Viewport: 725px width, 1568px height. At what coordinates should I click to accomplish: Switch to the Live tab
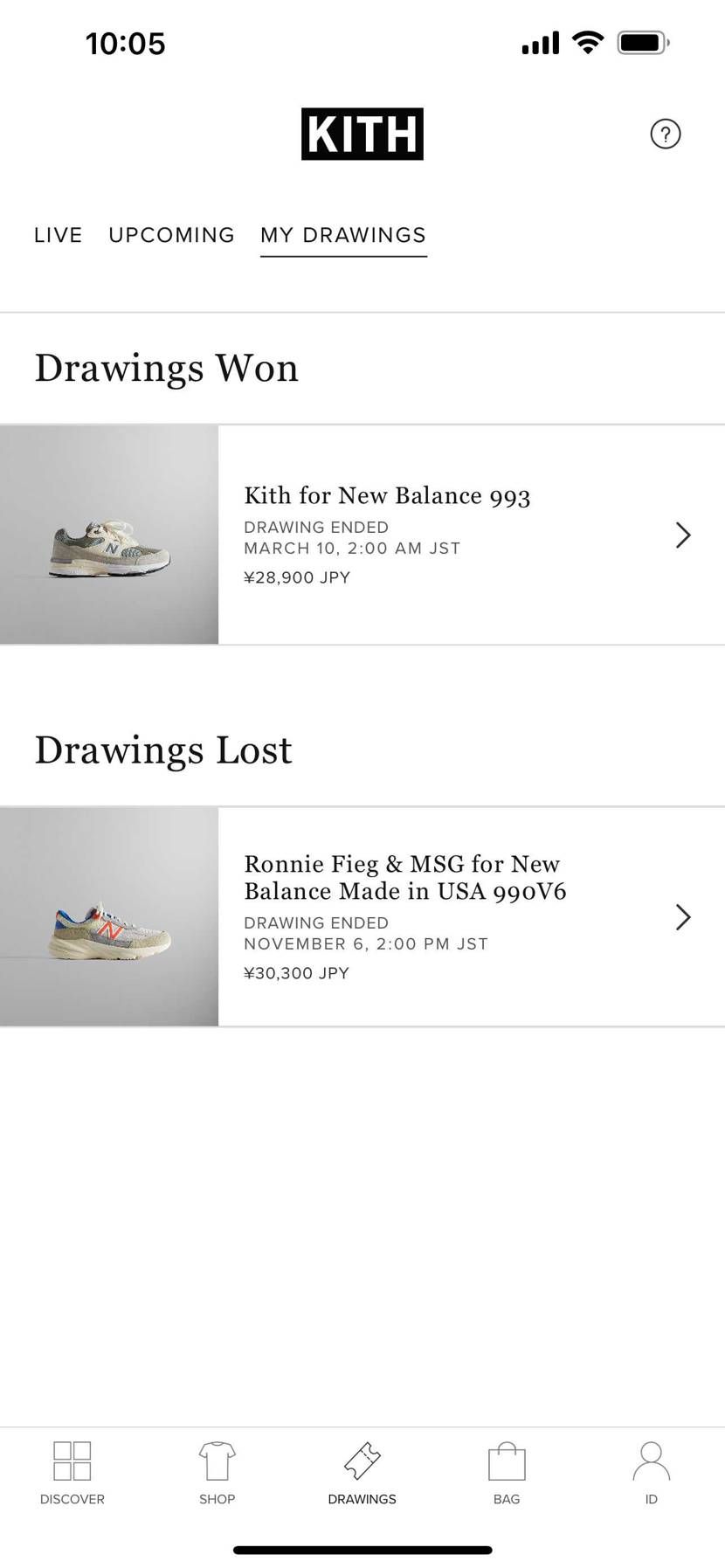pos(59,235)
